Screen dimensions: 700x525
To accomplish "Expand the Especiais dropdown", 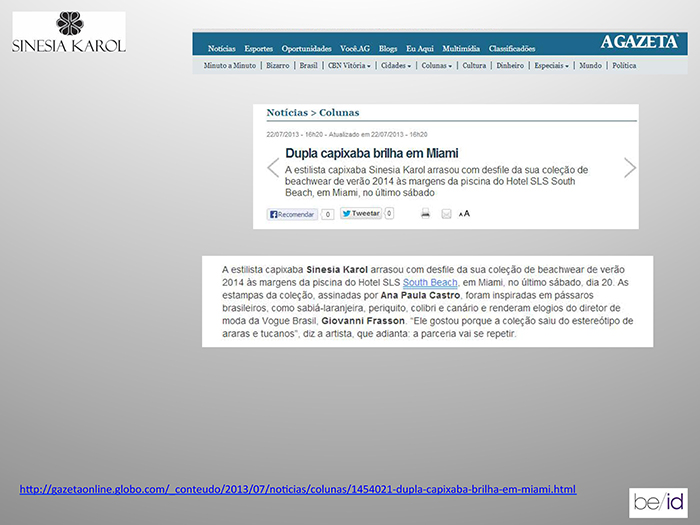I will pos(552,66).
